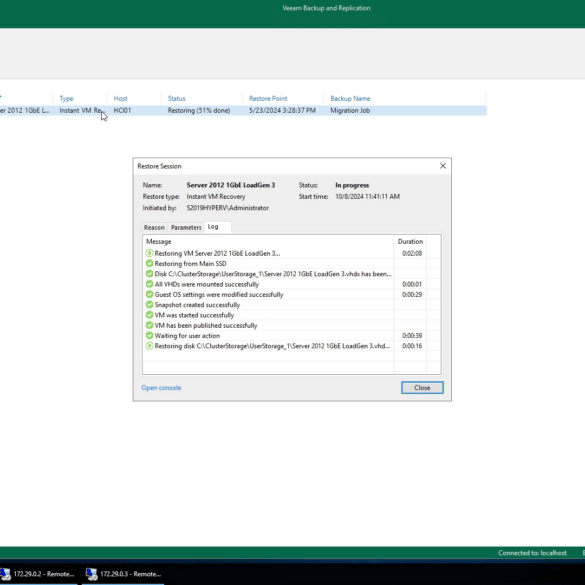The height and width of the screenshot is (585, 585).
Task: Click duration value '0:00:16'
Action: pos(412,346)
